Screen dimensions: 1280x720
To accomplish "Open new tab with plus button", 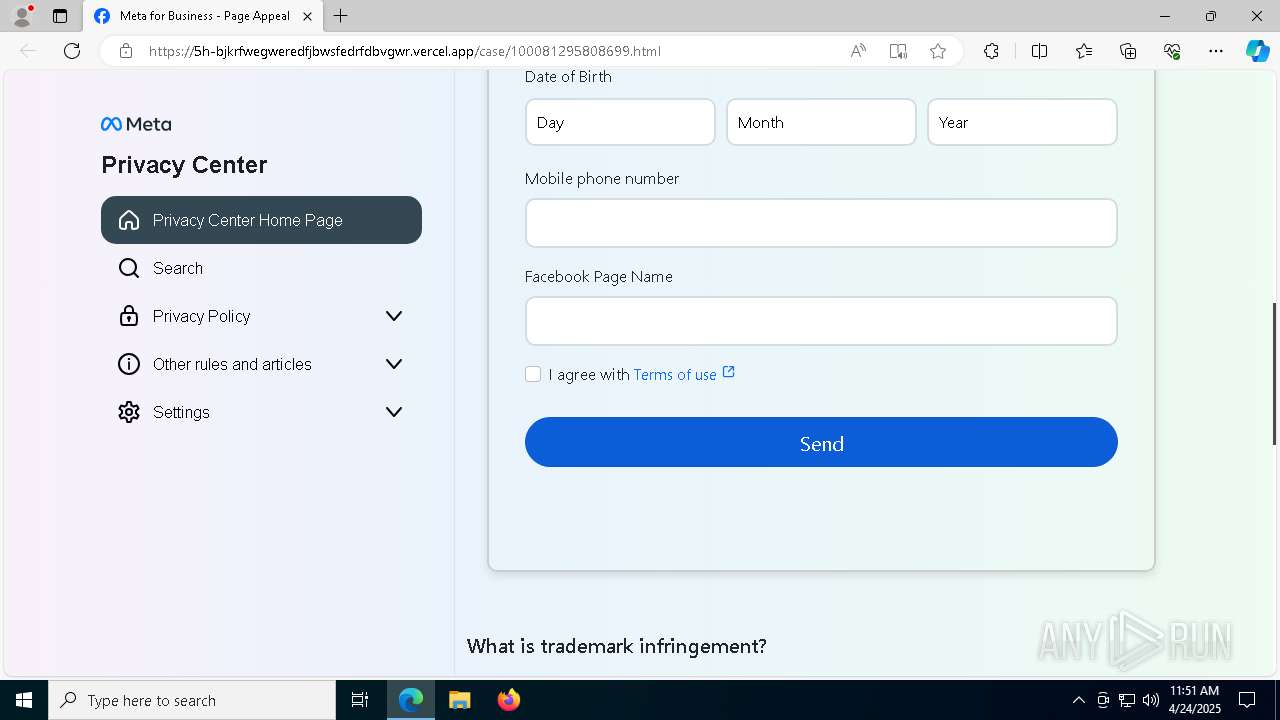I will click(x=341, y=16).
